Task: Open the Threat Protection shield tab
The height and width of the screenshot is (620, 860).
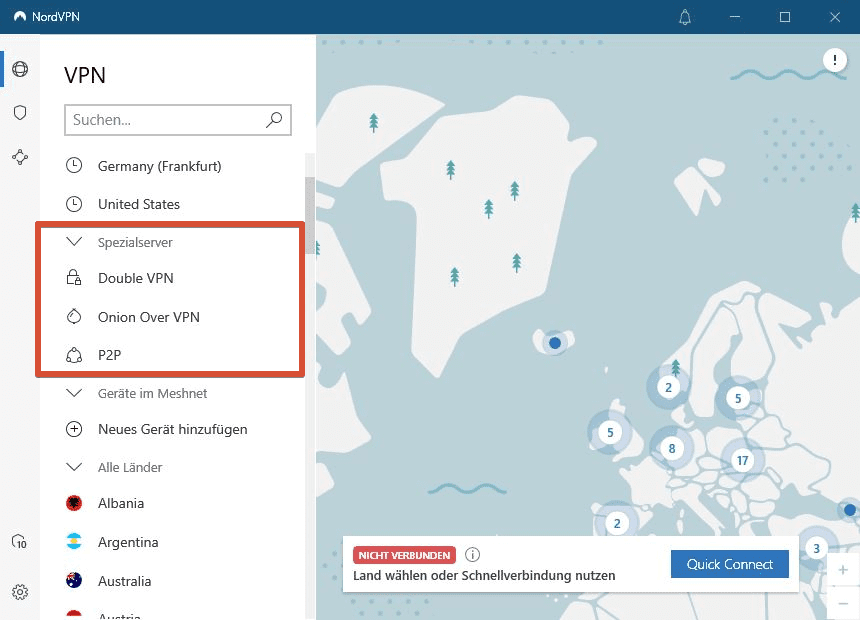Action: point(20,112)
